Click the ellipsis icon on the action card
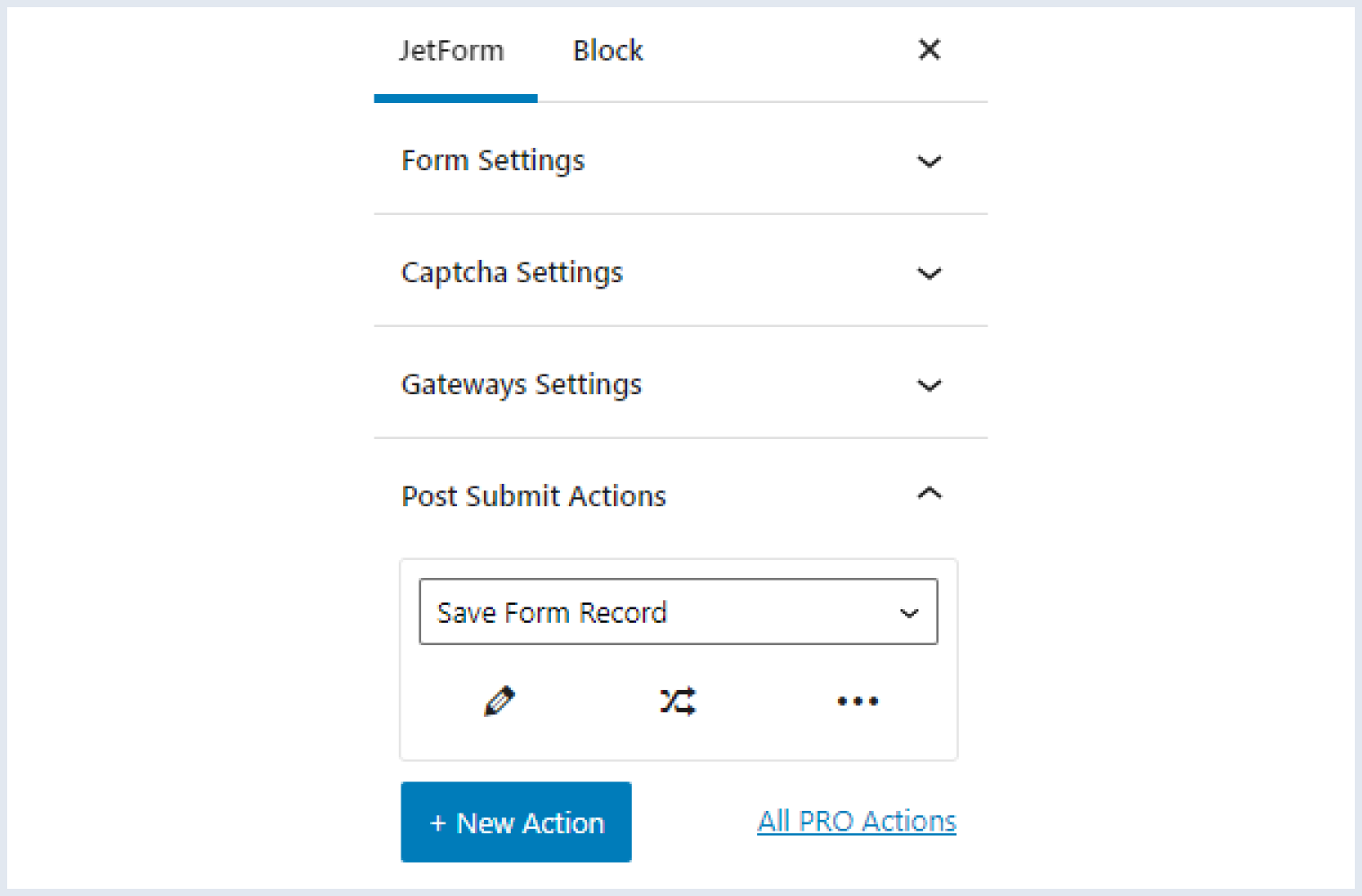1362x896 pixels. [x=857, y=701]
